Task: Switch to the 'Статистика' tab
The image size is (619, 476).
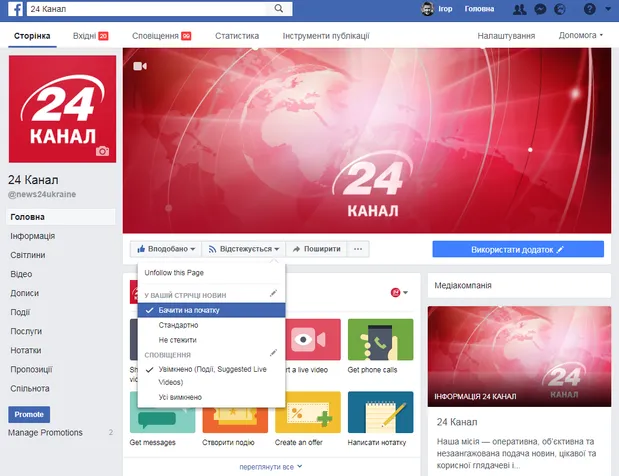Action: point(236,36)
